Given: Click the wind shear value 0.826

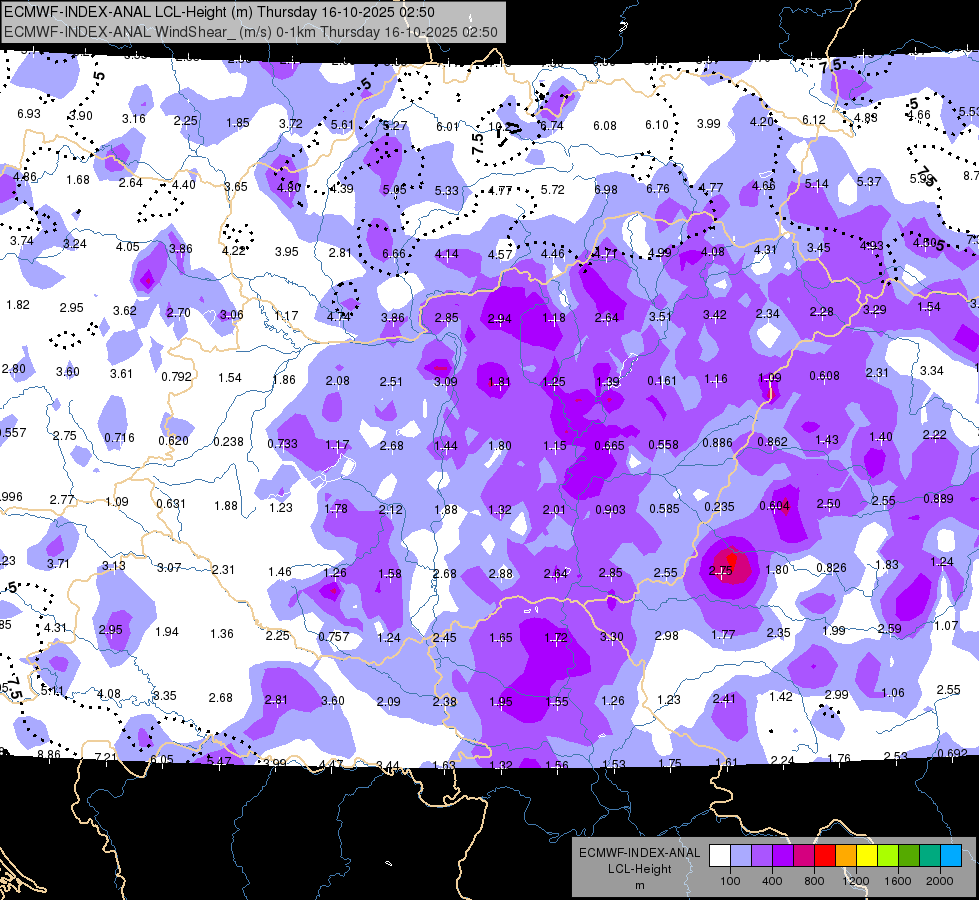Looking at the screenshot, I should [832, 567].
